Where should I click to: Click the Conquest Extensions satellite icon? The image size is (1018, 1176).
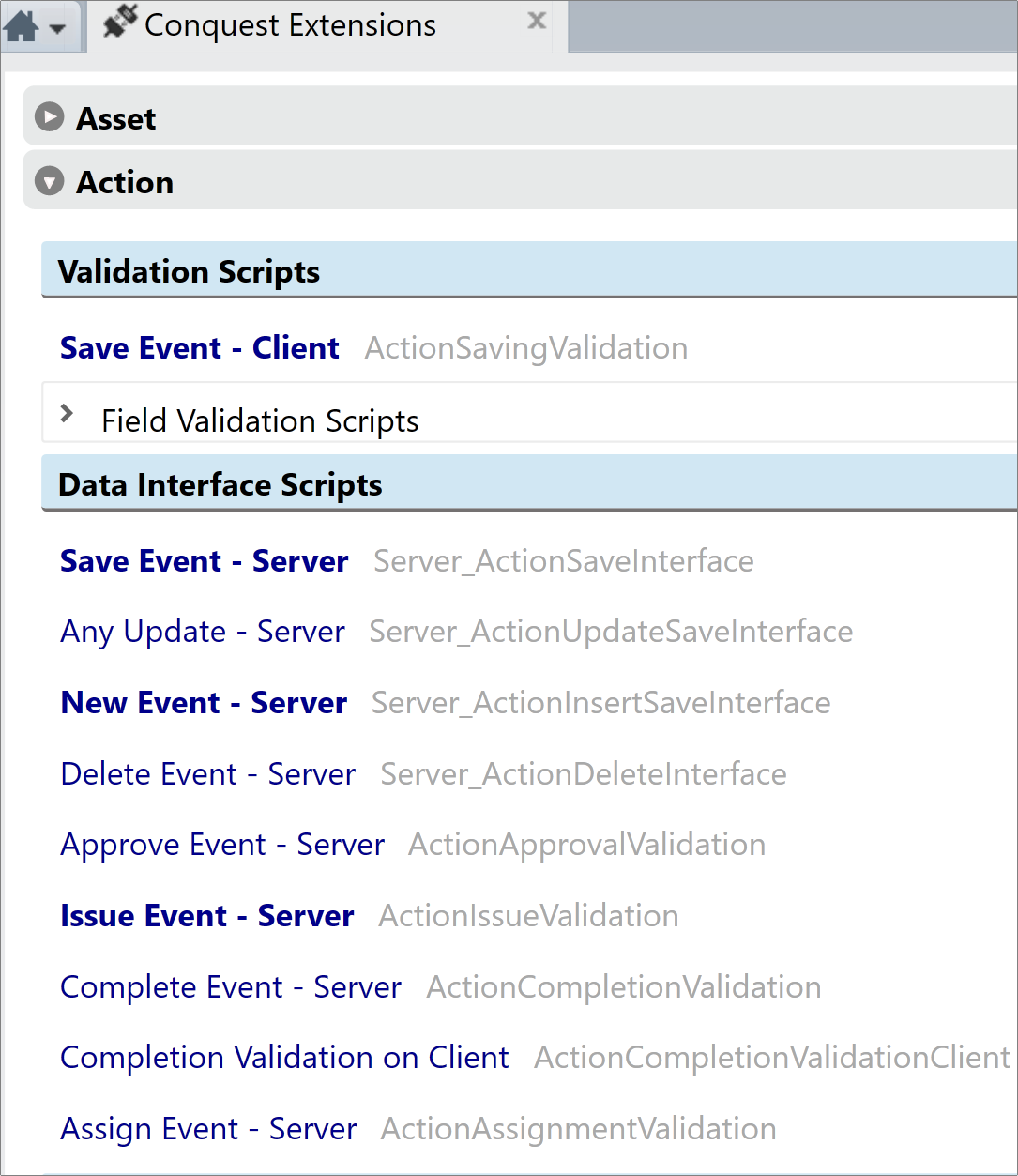click(x=120, y=22)
